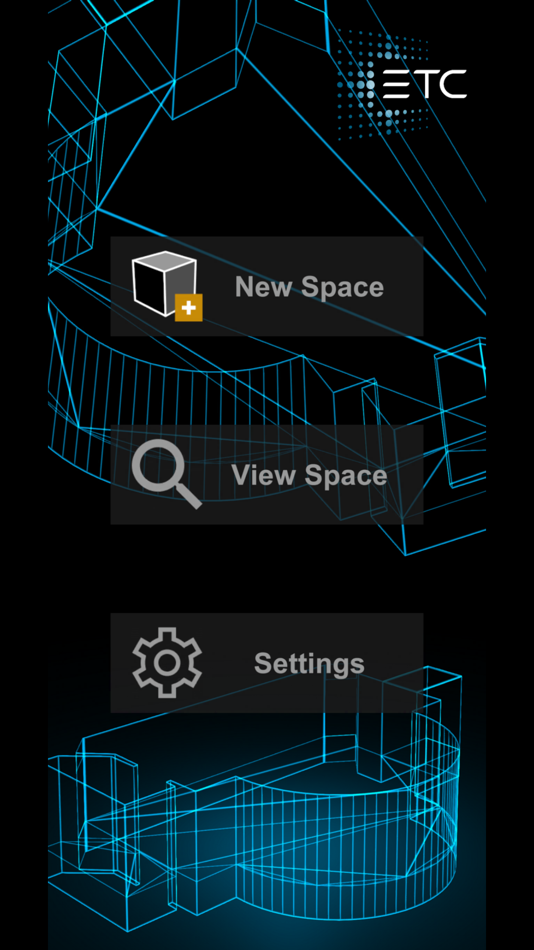Choose the Settings menu entry
Image resolution: width=534 pixels, height=950 pixels.
267,663
